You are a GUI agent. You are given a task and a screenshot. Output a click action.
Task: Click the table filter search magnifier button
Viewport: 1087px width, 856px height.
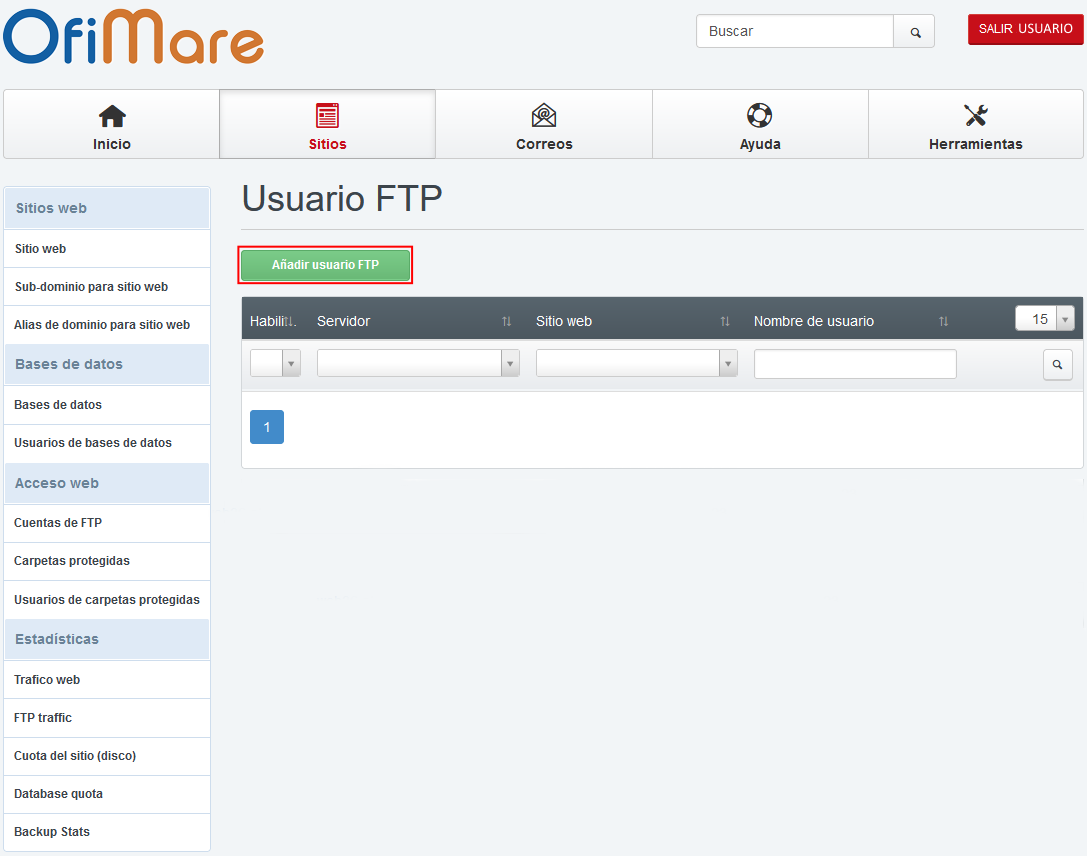coord(1057,365)
